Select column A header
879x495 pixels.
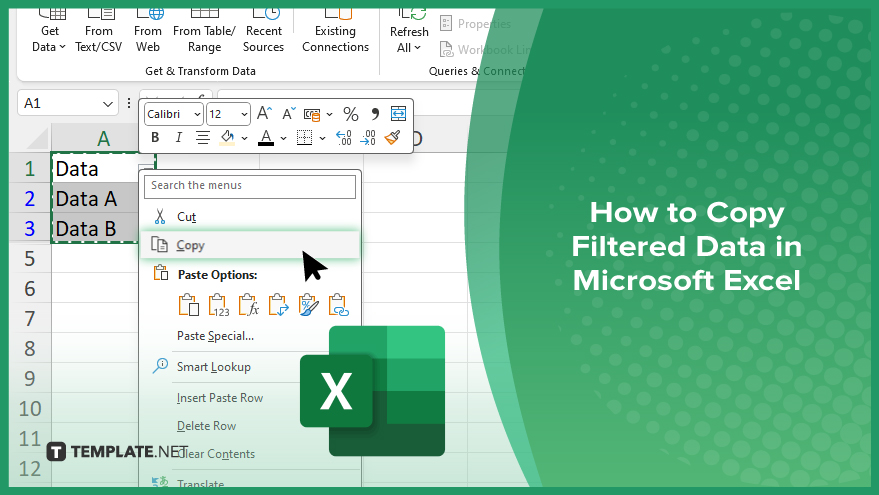coord(95,138)
